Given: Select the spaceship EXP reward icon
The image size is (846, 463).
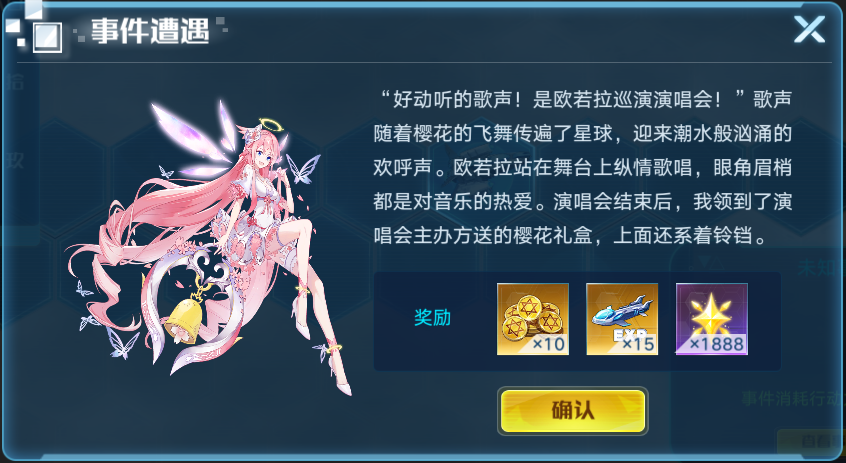Looking at the screenshot, I should pyautogui.click(x=622, y=319).
